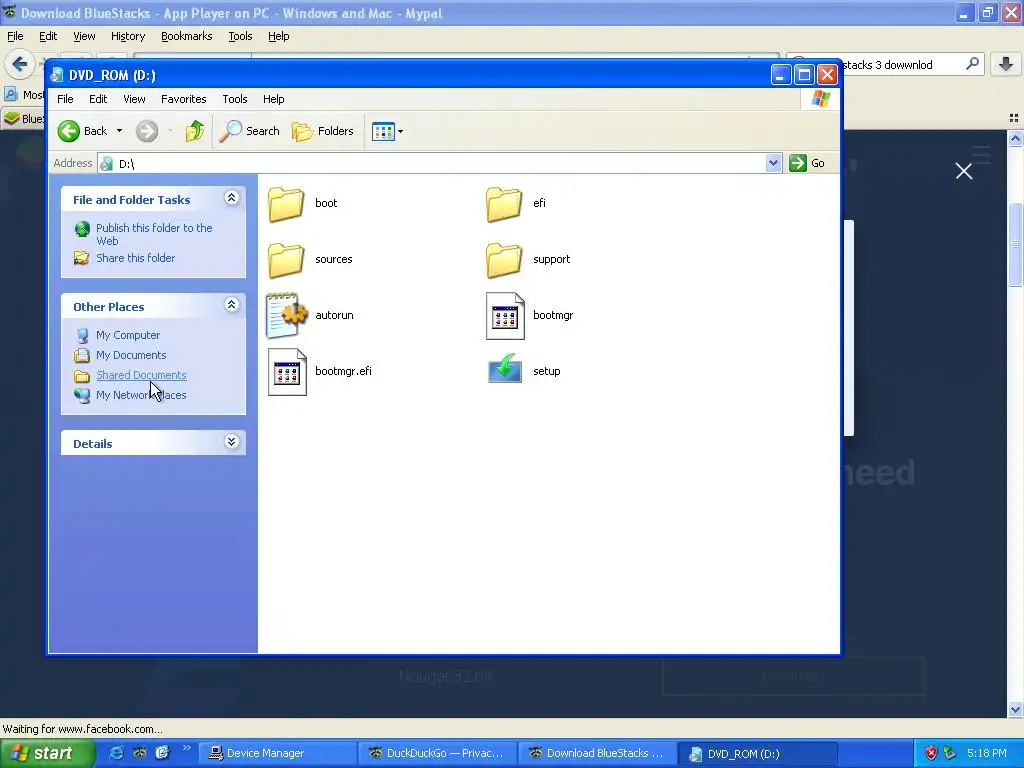Select the bootmgr.efi file icon
Viewport: 1024px width, 768px height.
[x=287, y=372]
